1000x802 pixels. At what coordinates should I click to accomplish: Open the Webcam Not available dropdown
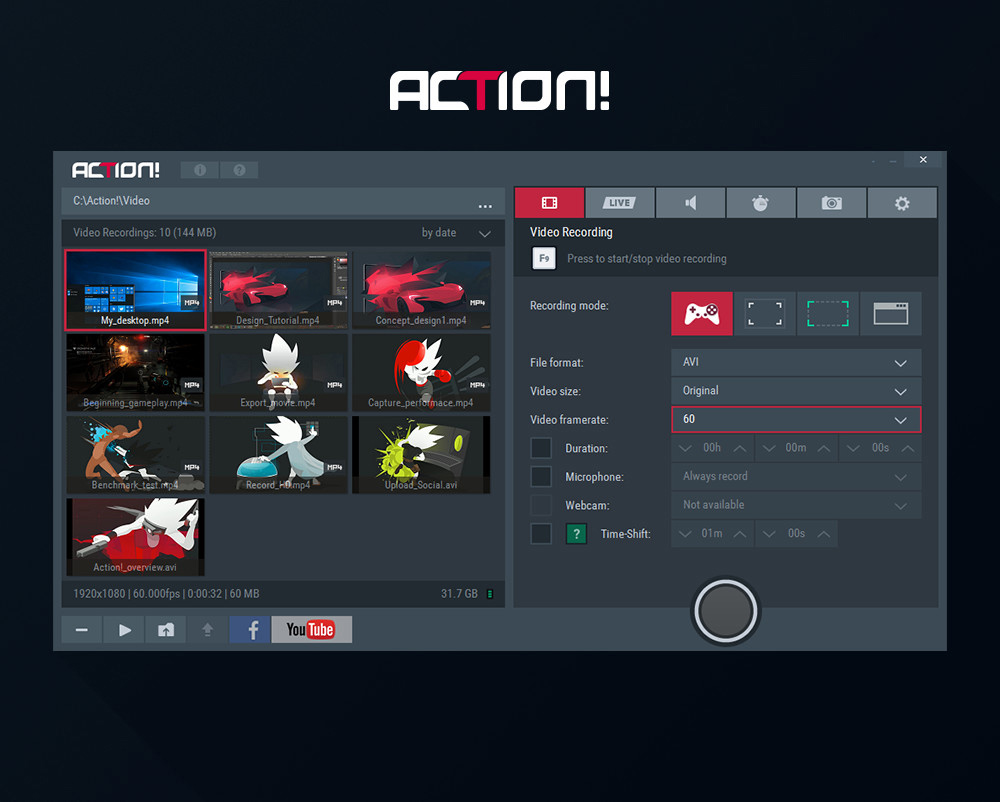pyautogui.click(x=796, y=505)
